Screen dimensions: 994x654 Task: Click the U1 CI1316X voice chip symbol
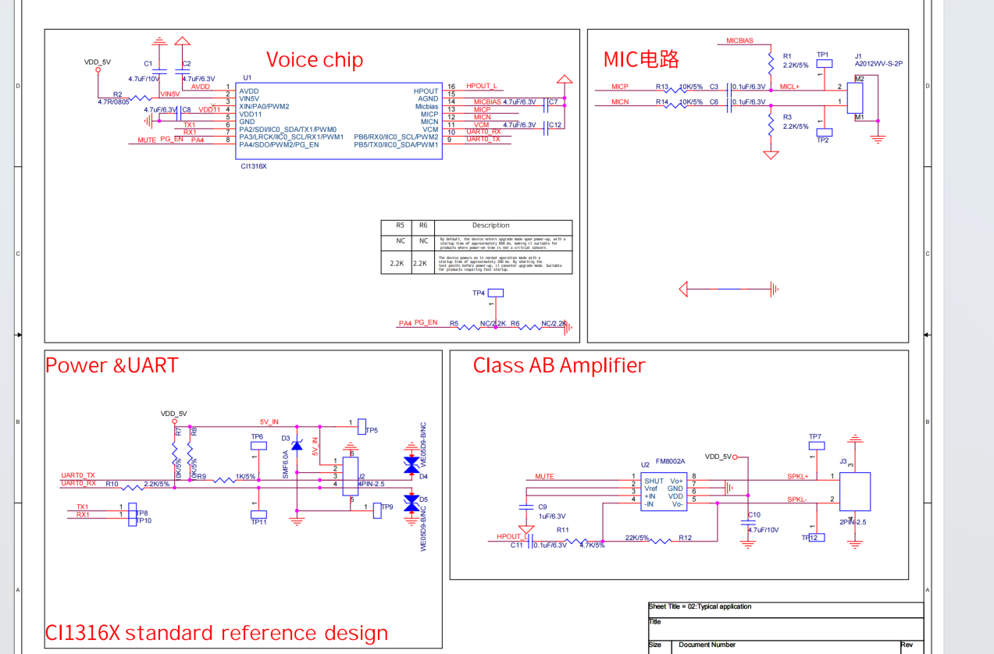pos(338,117)
